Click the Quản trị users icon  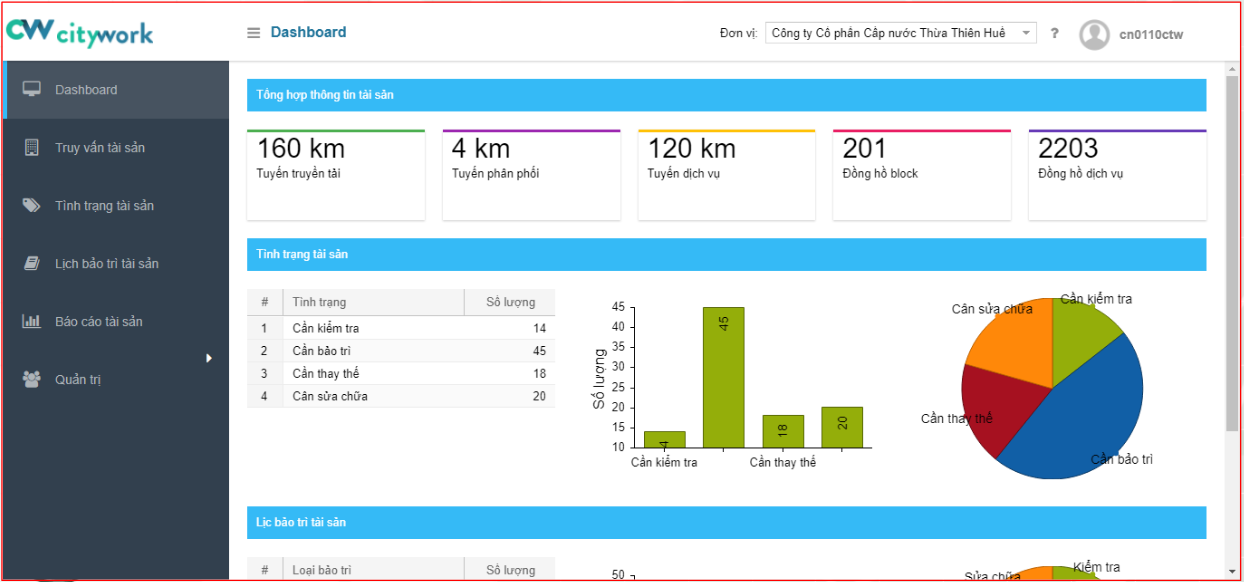(32, 380)
